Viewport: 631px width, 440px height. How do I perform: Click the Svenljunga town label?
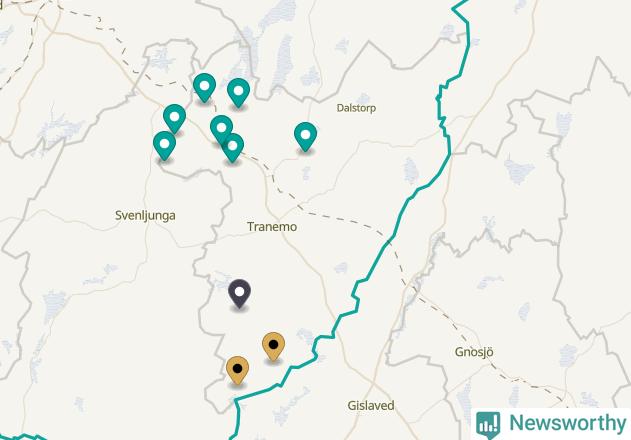pos(145,215)
